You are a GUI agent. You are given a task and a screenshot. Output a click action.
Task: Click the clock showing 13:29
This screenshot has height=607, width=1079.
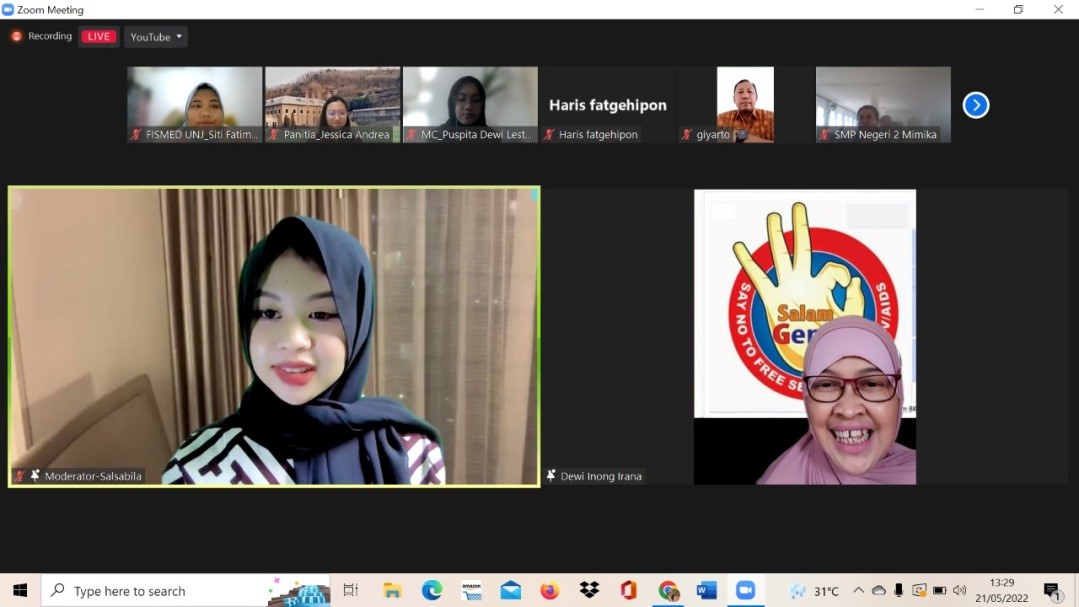tap(1000, 584)
